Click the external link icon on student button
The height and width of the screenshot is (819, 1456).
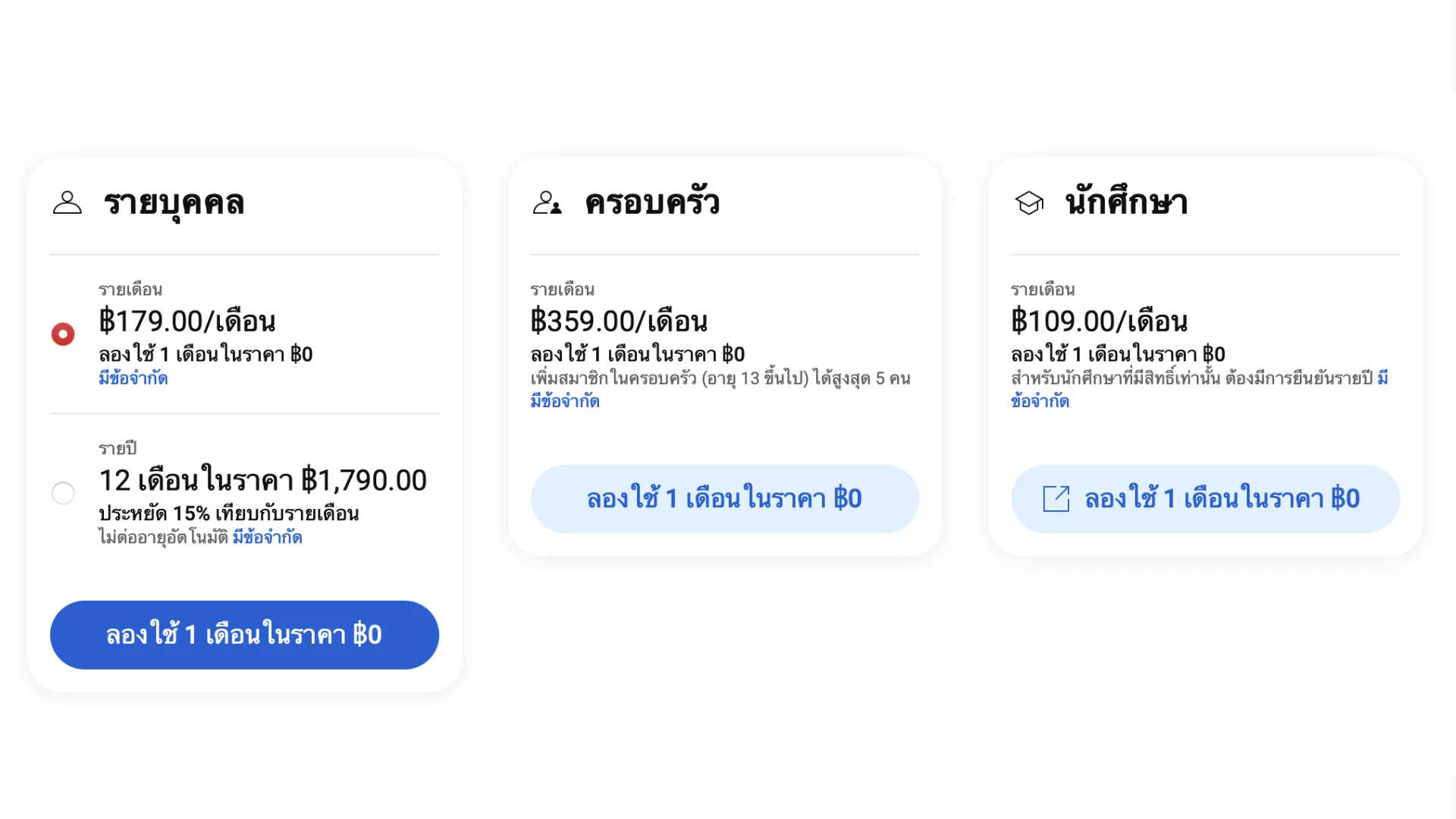(x=1056, y=499)
